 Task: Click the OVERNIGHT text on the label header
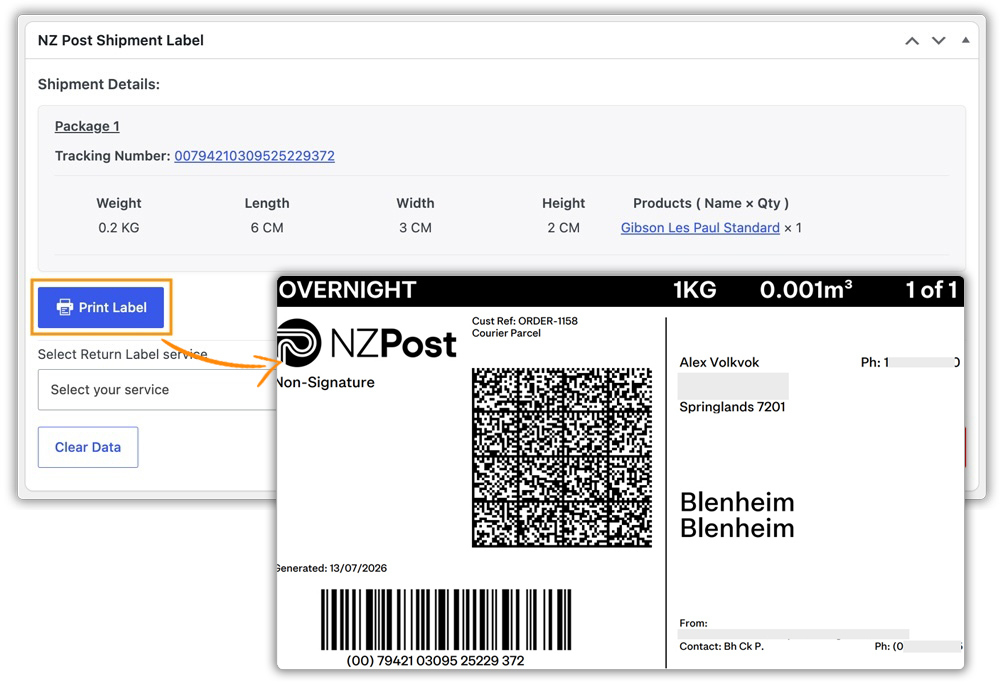[348, 290]
